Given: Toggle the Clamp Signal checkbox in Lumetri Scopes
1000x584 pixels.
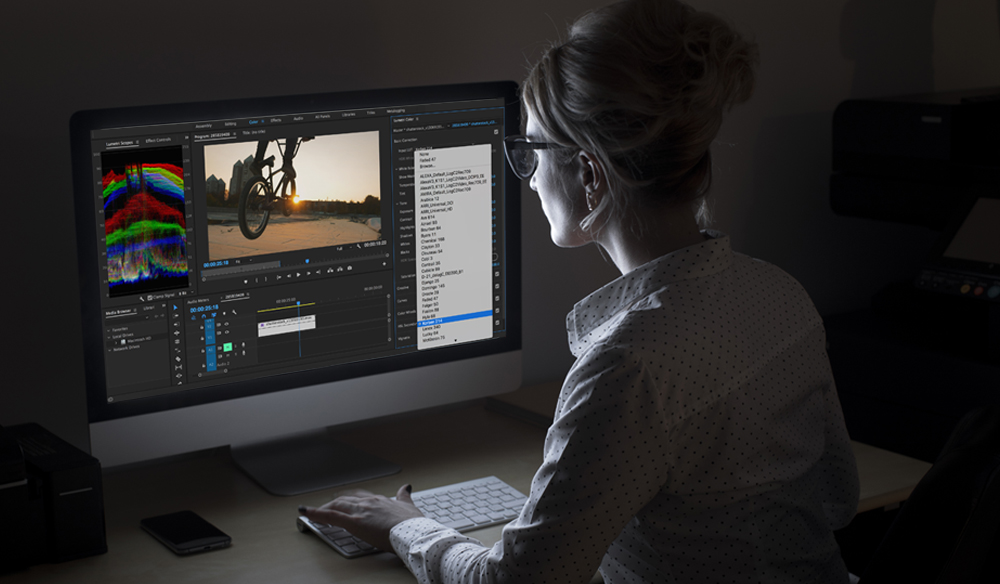Looking at the screenshot, I should tap(150, 296).
